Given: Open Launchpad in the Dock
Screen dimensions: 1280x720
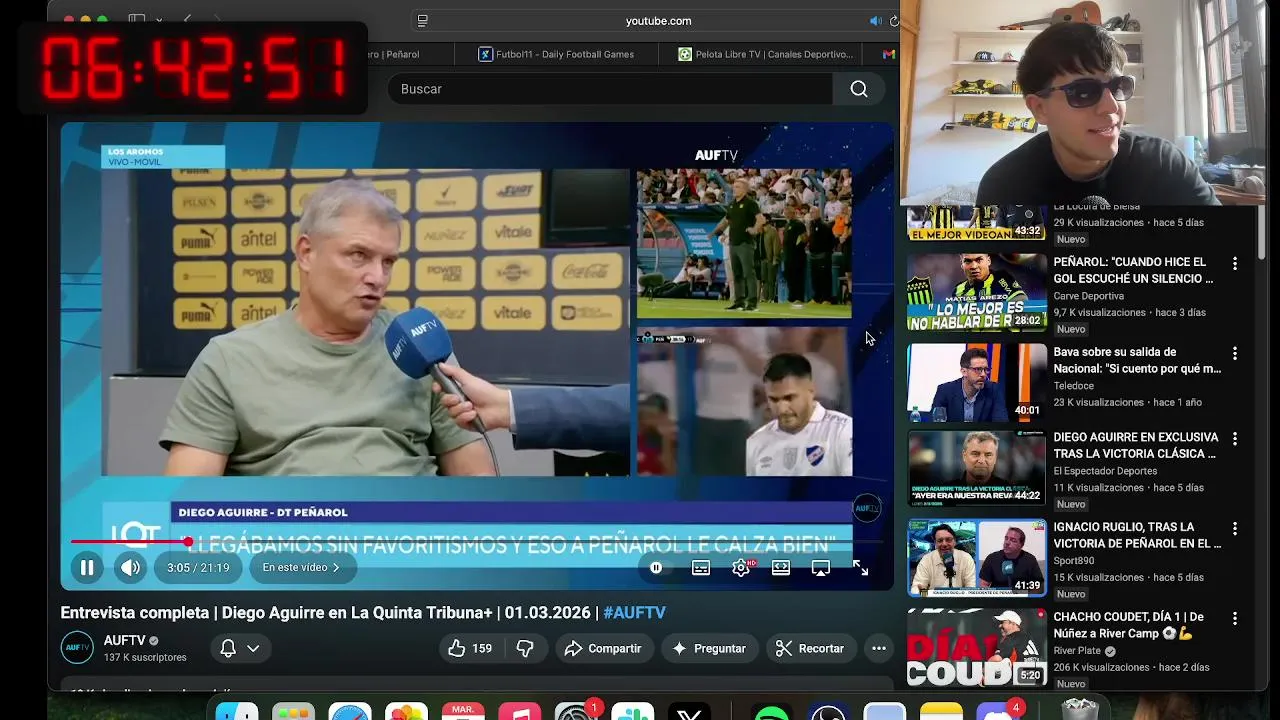Looking at the screenshot, I should coord(294,711).
